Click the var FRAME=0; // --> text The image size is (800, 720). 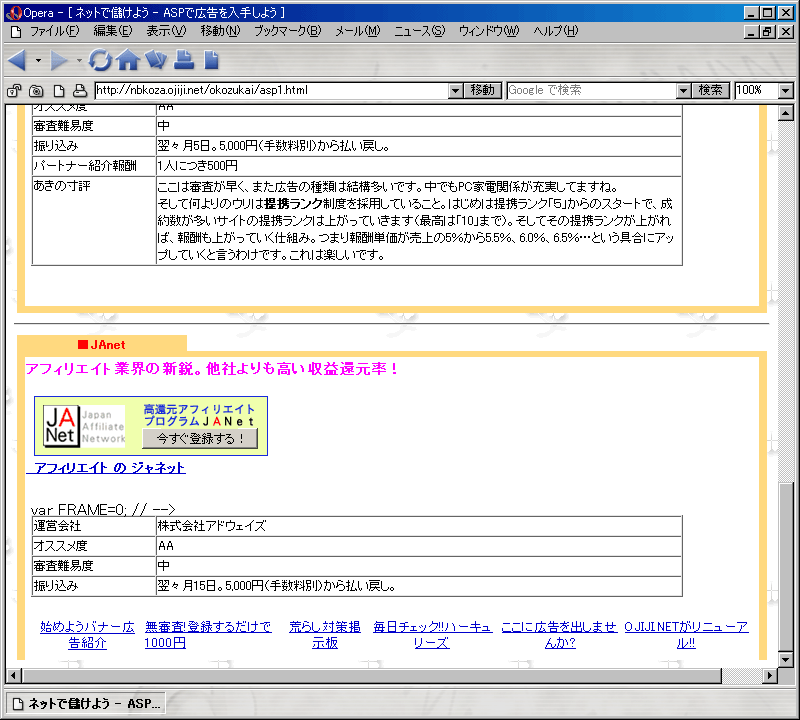pyautogui.click(x=103, y=509)
